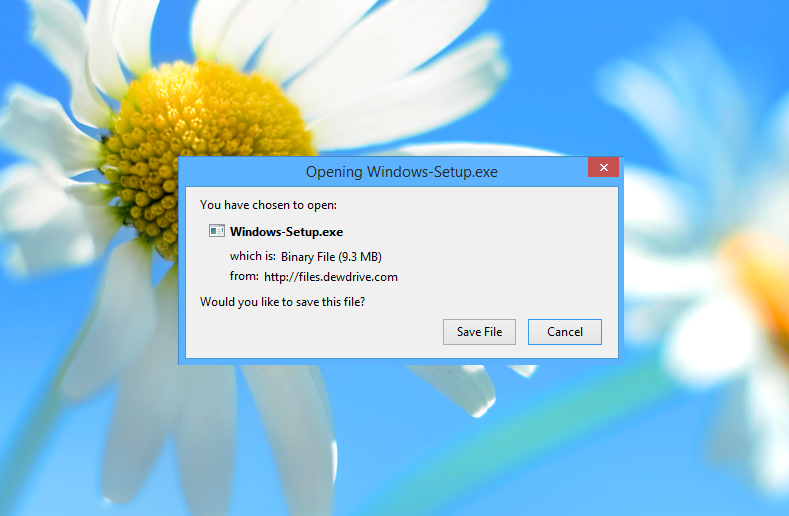Image resolution: width=789 pixels, height=516 pixels.
Task: Click the 'which is:' label
Action: click(x=253, y=256)
